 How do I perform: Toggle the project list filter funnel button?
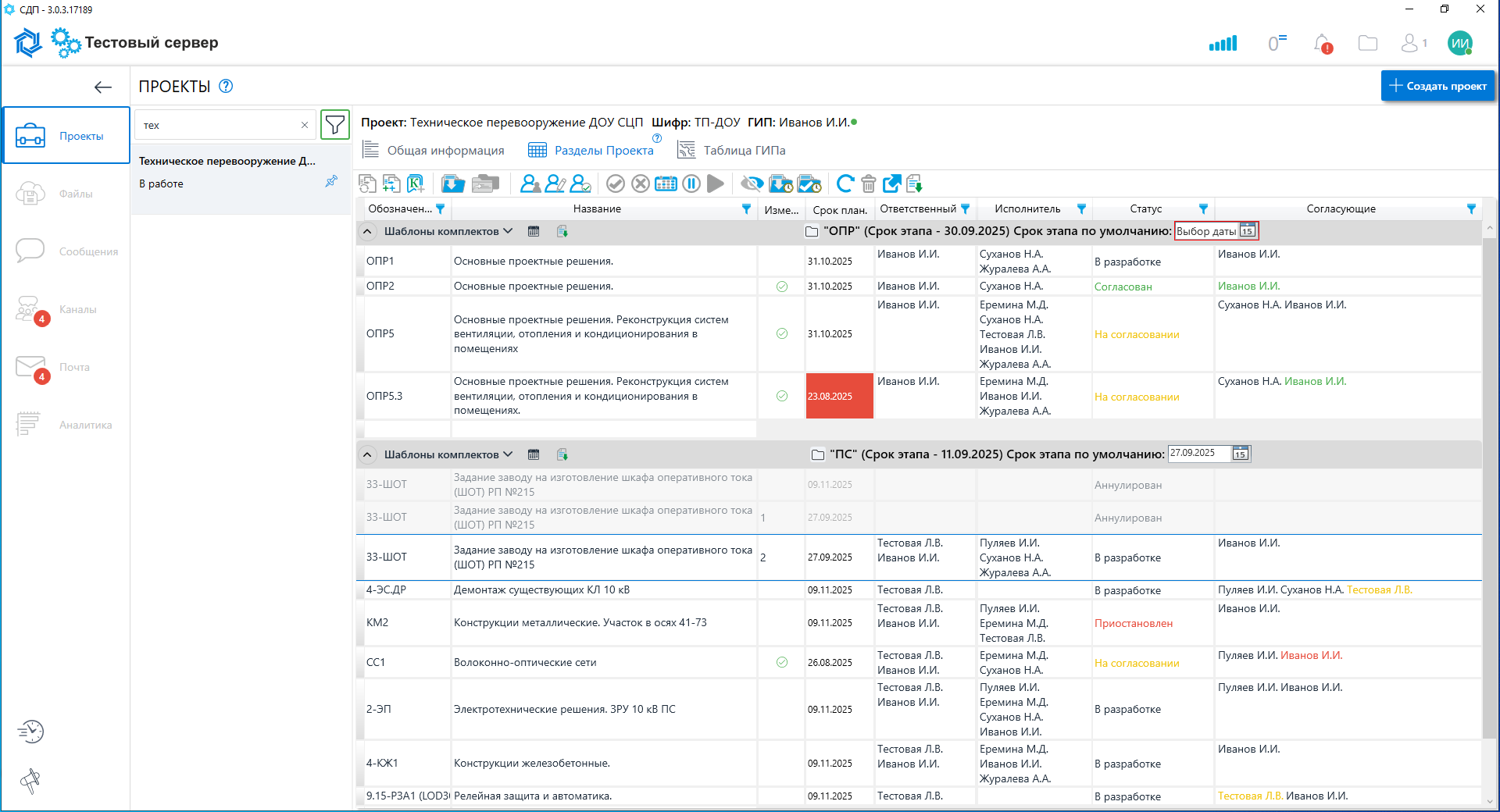point(335,125)
